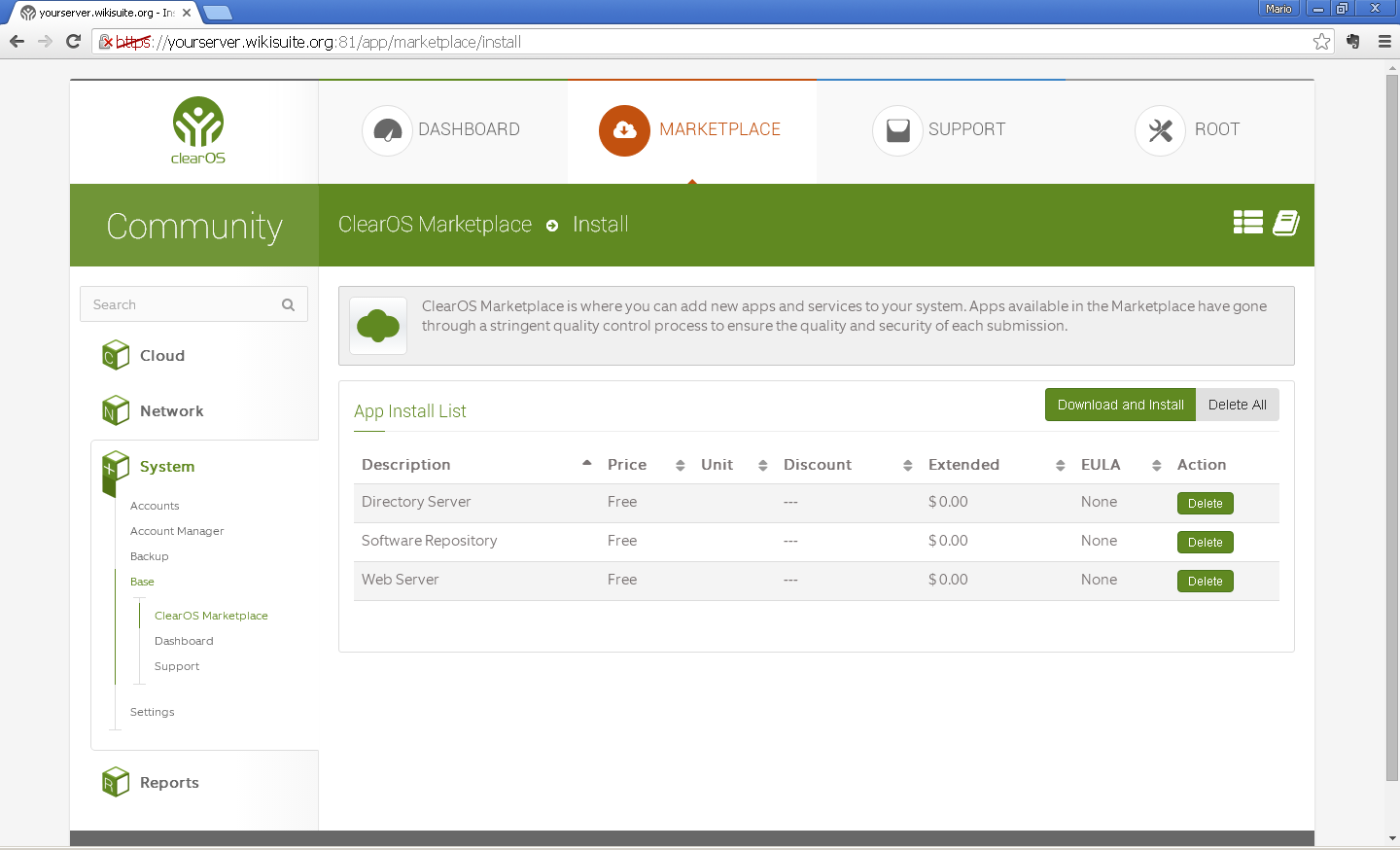
Task: Click the Root tools wrench icon
Action: click(1160, 130)
